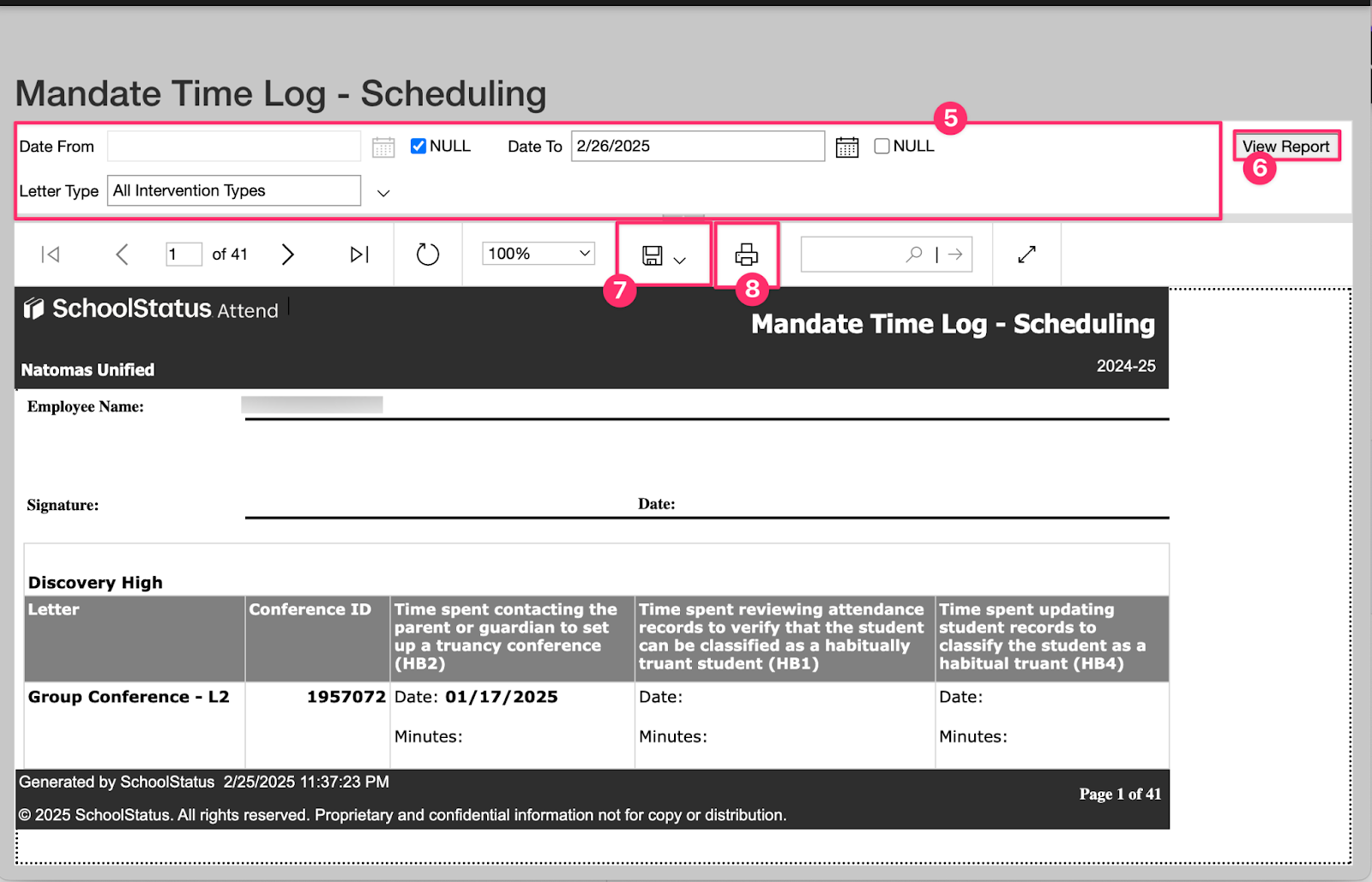Click the date 01/17/2025

[502, 697]
